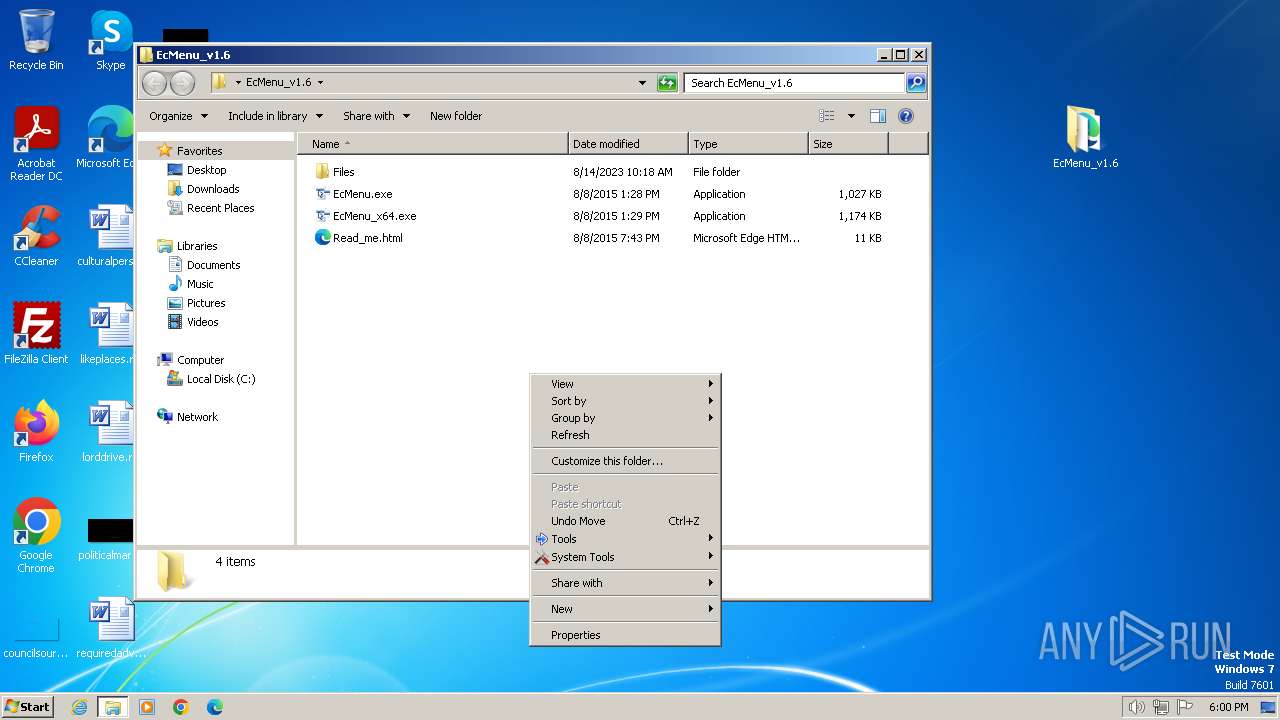Open Microsoft Edge from taskbar
This screenshot has width=1280, height=720.
click(215, 707)
